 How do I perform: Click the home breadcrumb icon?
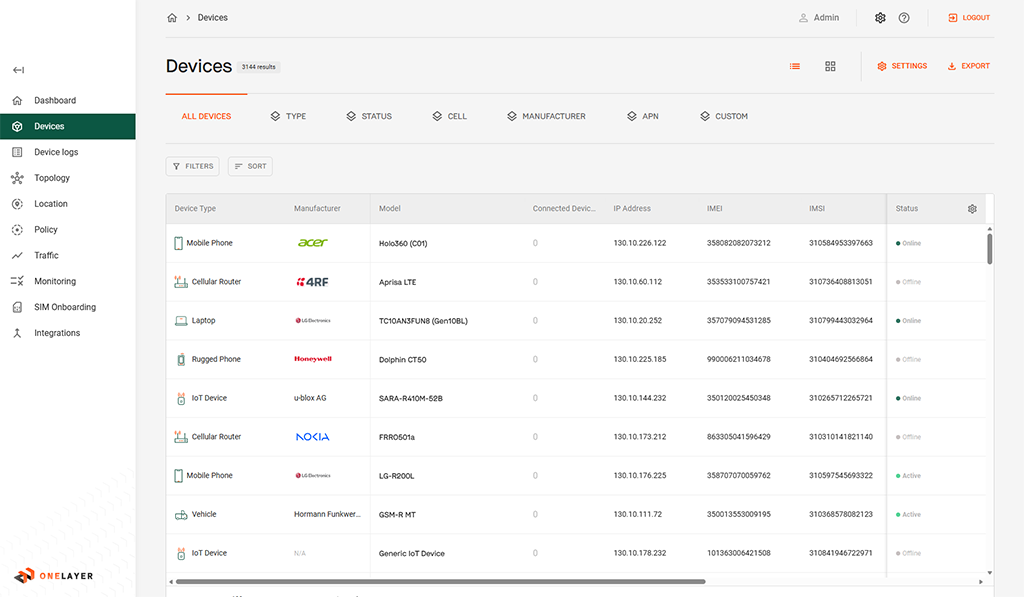click(172, 18)
